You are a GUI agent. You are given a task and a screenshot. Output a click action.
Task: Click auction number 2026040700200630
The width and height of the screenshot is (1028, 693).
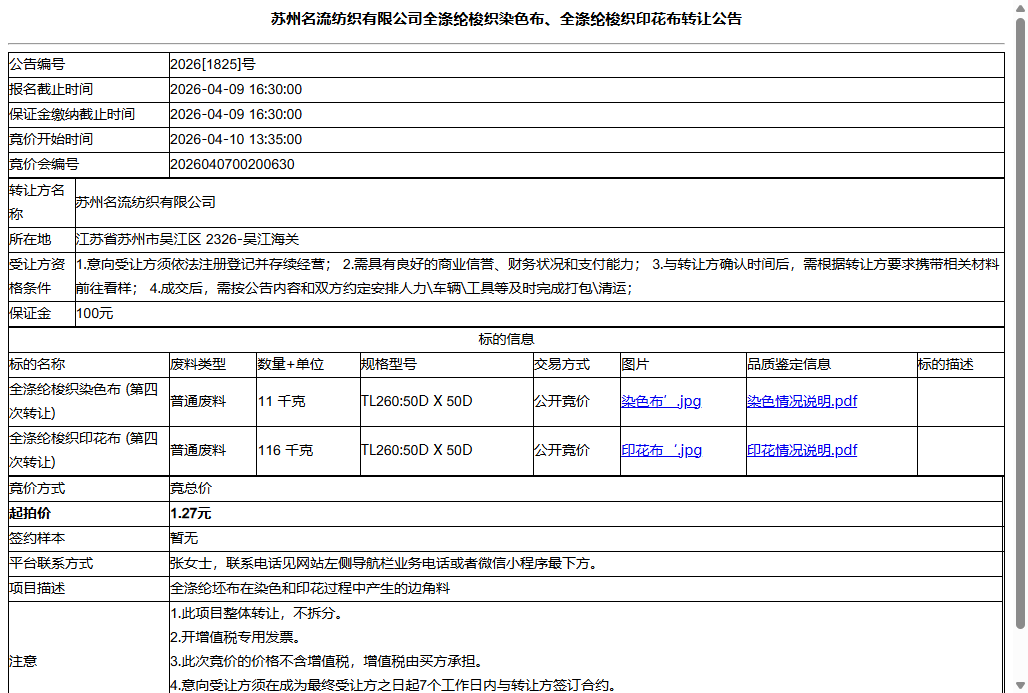click(232, 164)
